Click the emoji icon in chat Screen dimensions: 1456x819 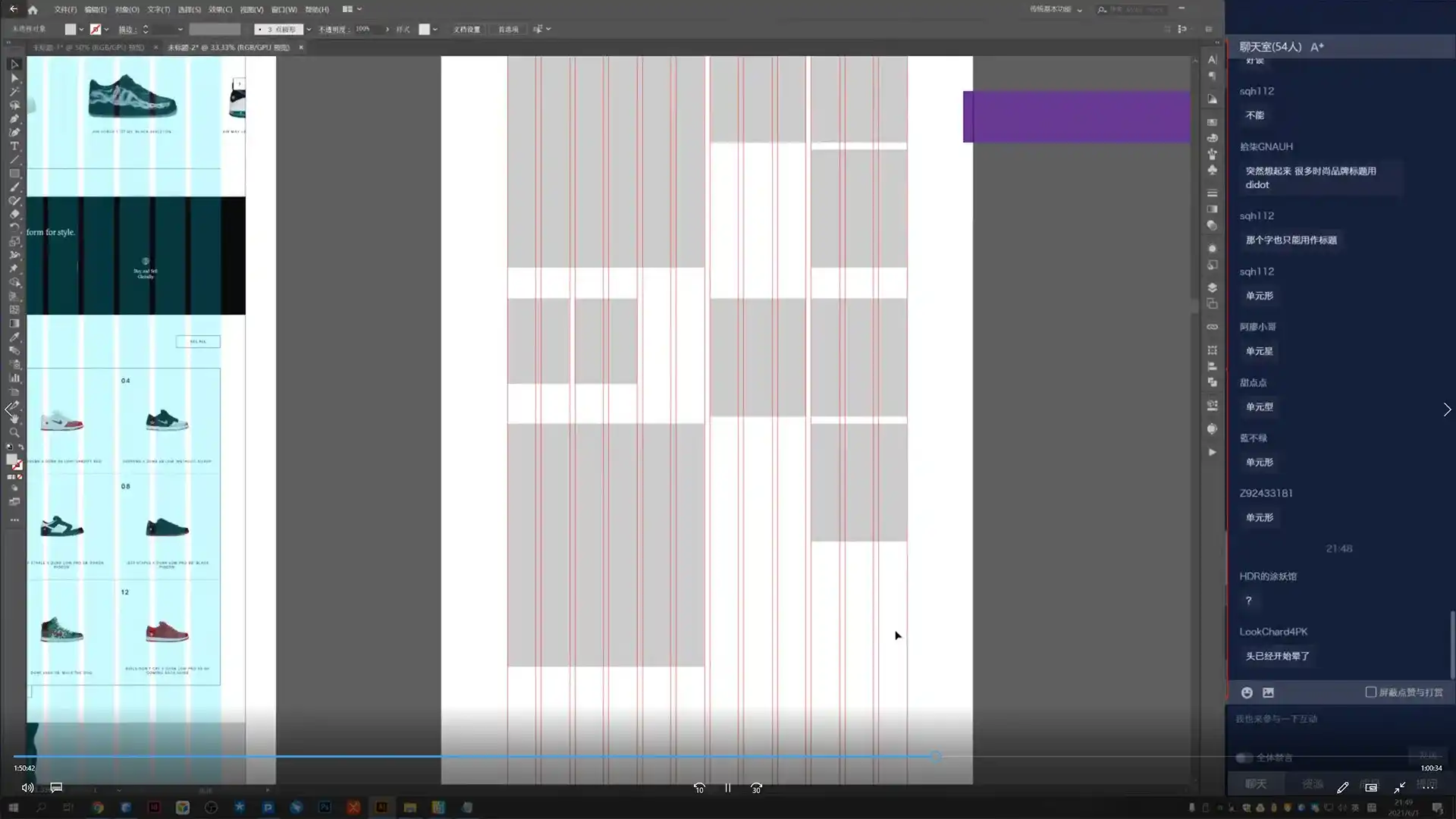pos(1247,692)
